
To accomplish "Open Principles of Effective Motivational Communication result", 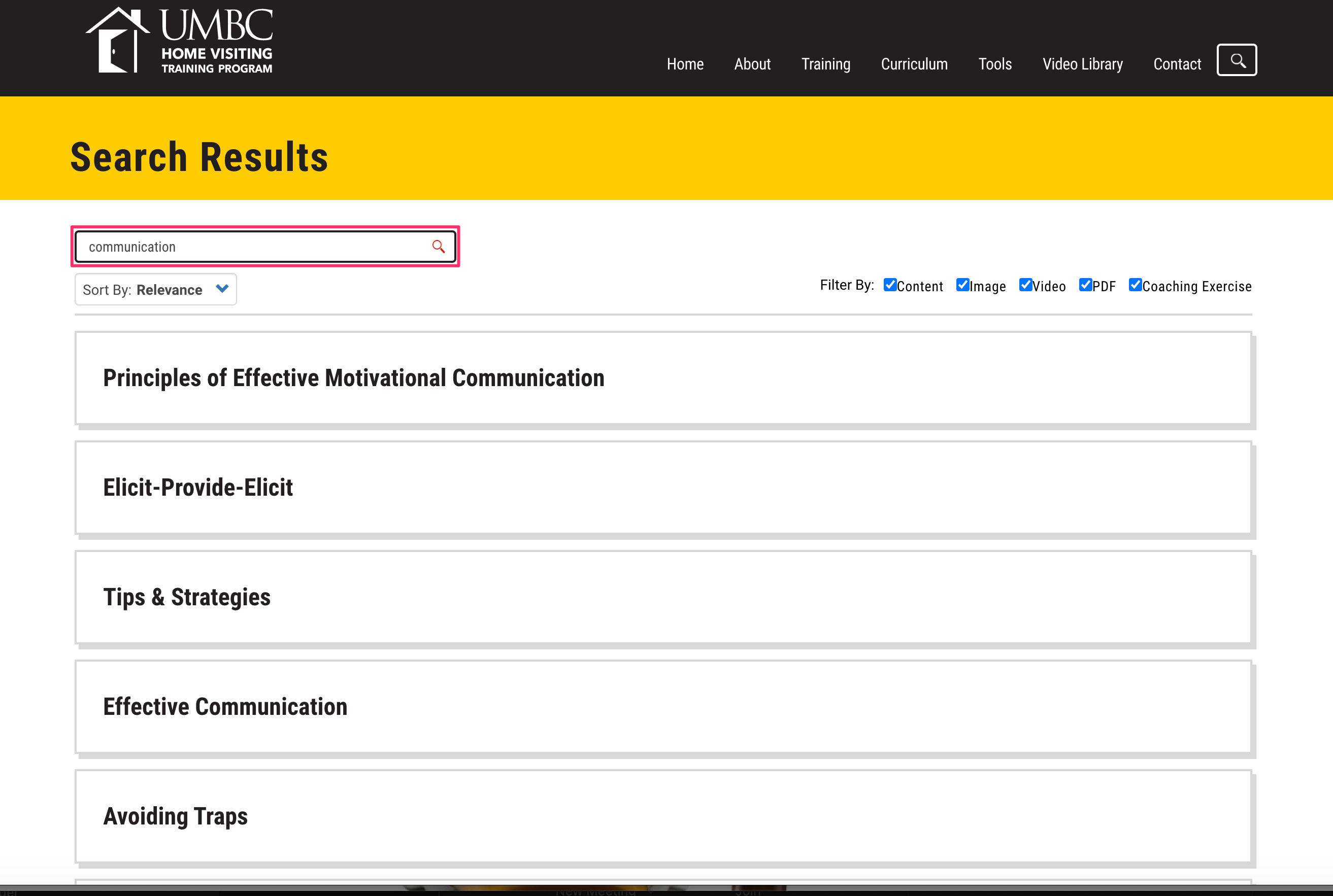I will point(353,378).
